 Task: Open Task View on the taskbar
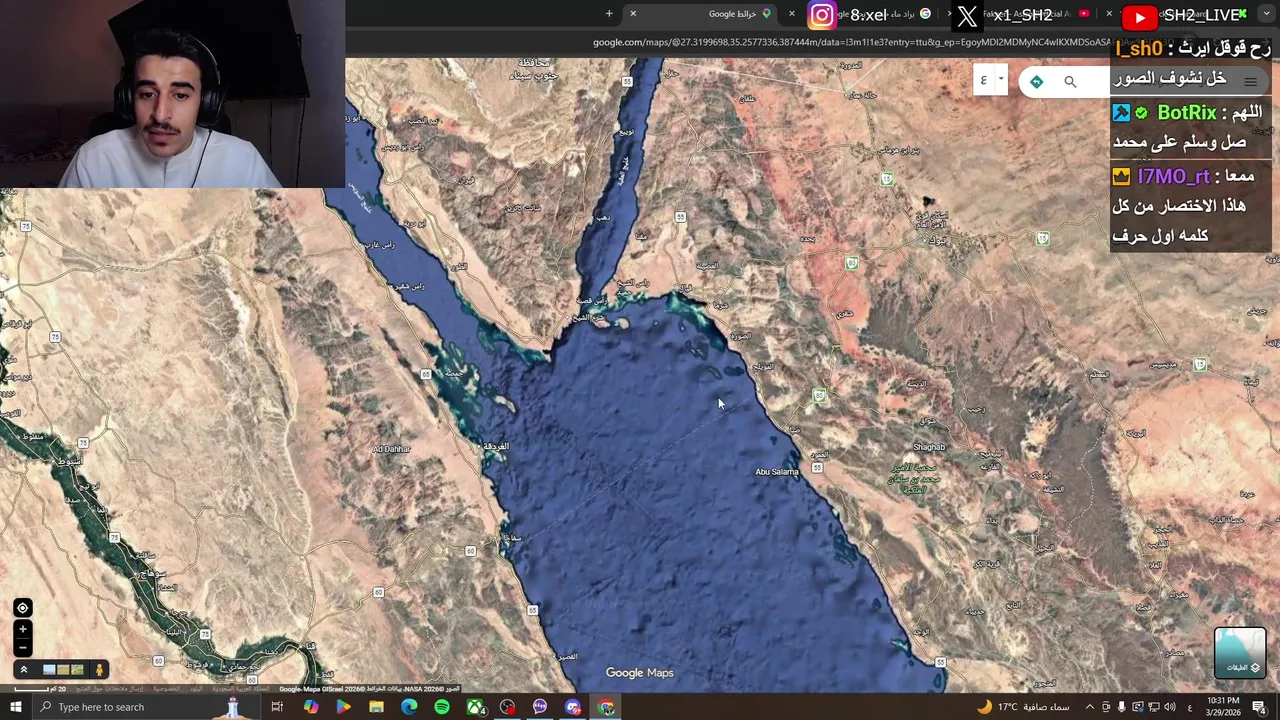277,707
